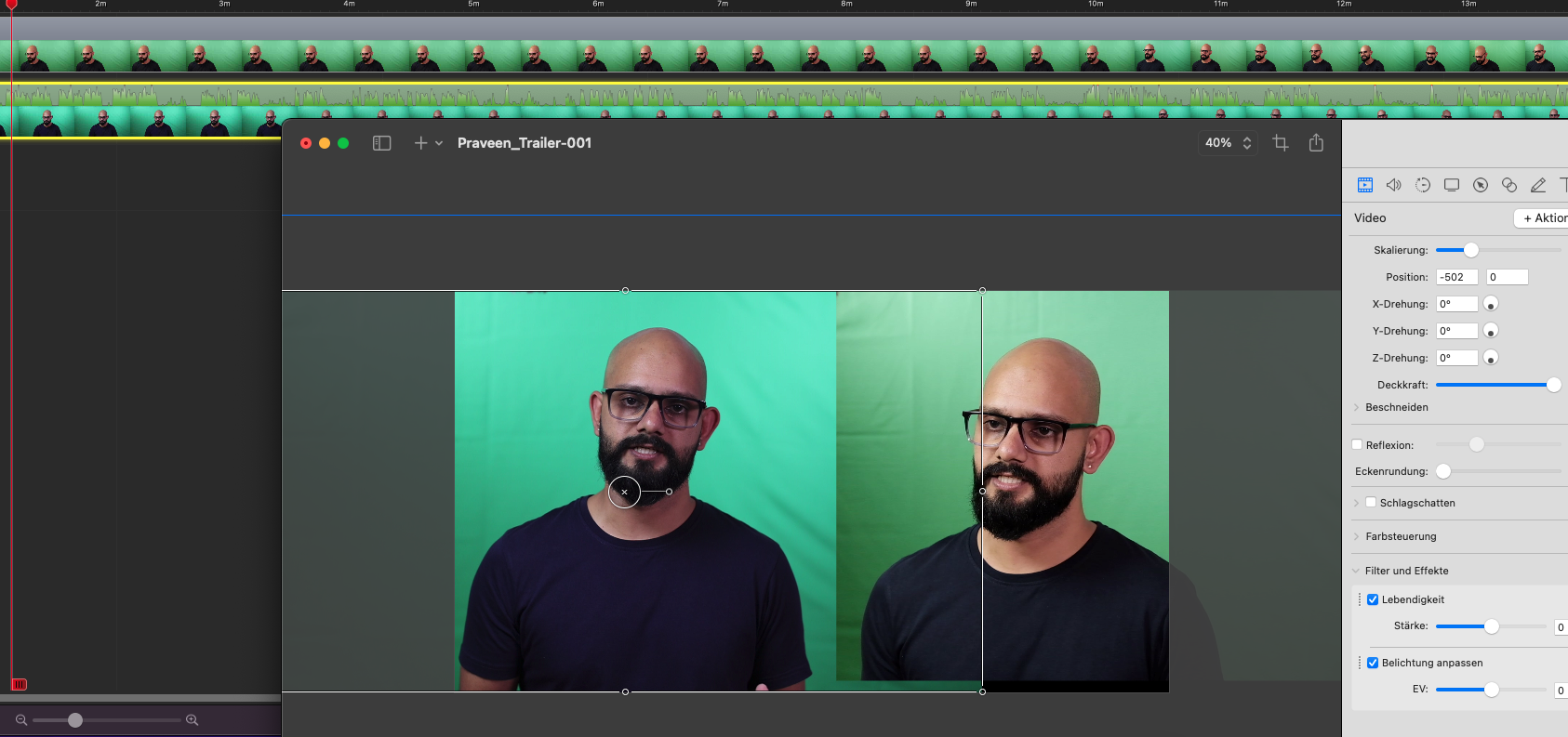
Task: Open the overlapping-circles tab in the inspector
Action: [x=1509, y=185]
